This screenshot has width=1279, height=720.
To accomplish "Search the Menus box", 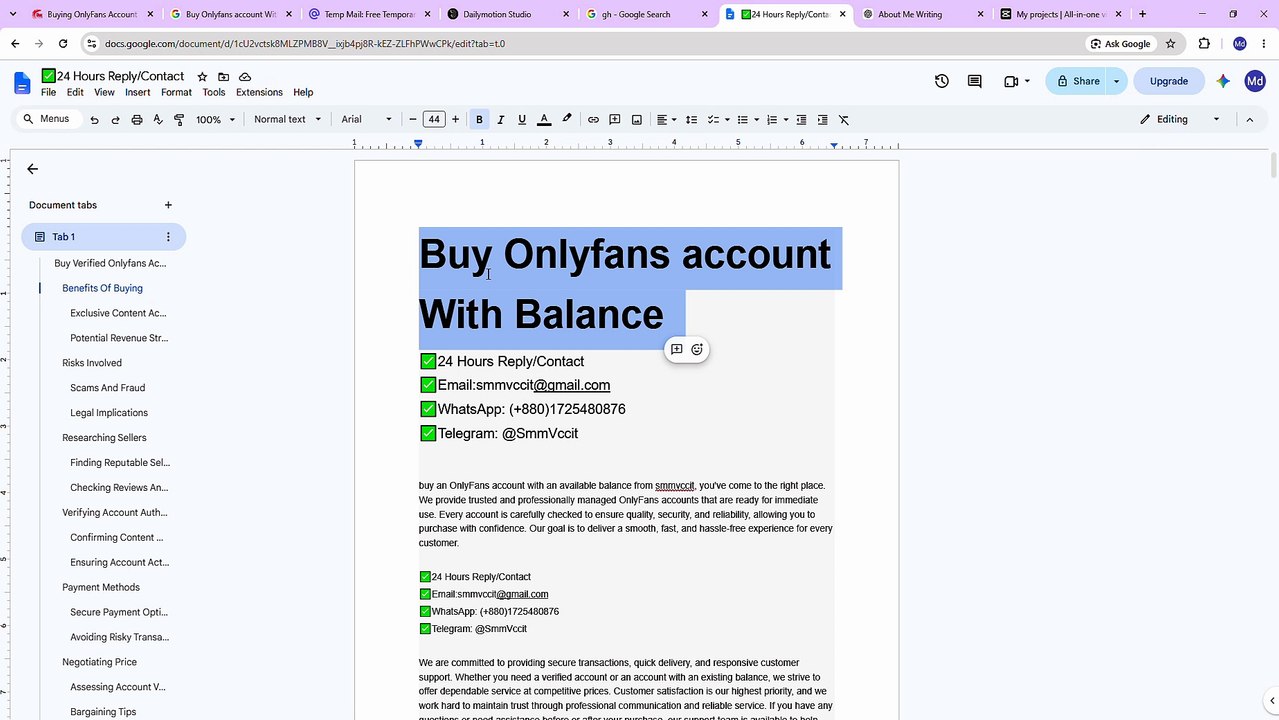I will click(47, 119).
